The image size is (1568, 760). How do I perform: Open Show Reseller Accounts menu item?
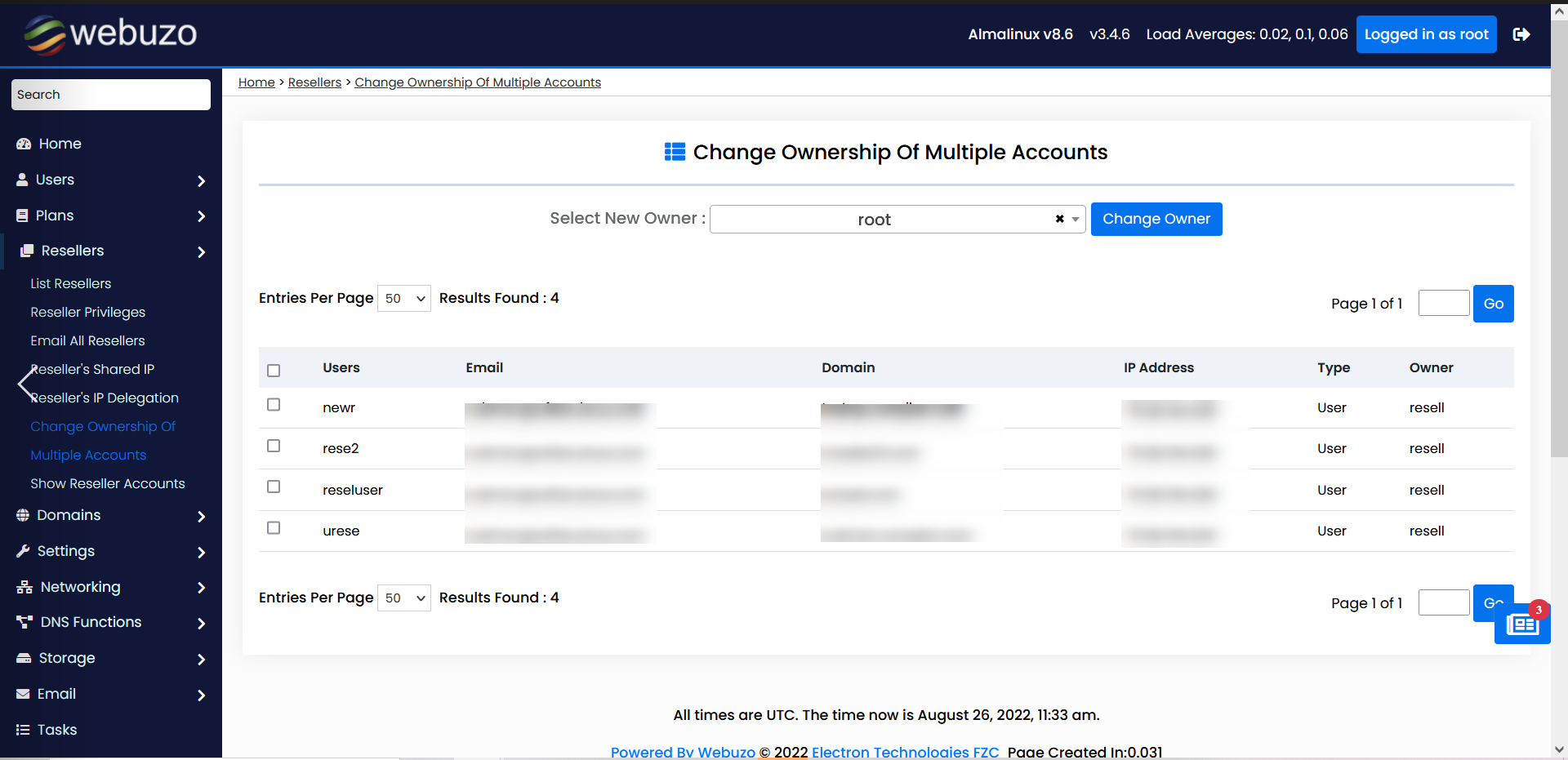[x=108, y=483]
